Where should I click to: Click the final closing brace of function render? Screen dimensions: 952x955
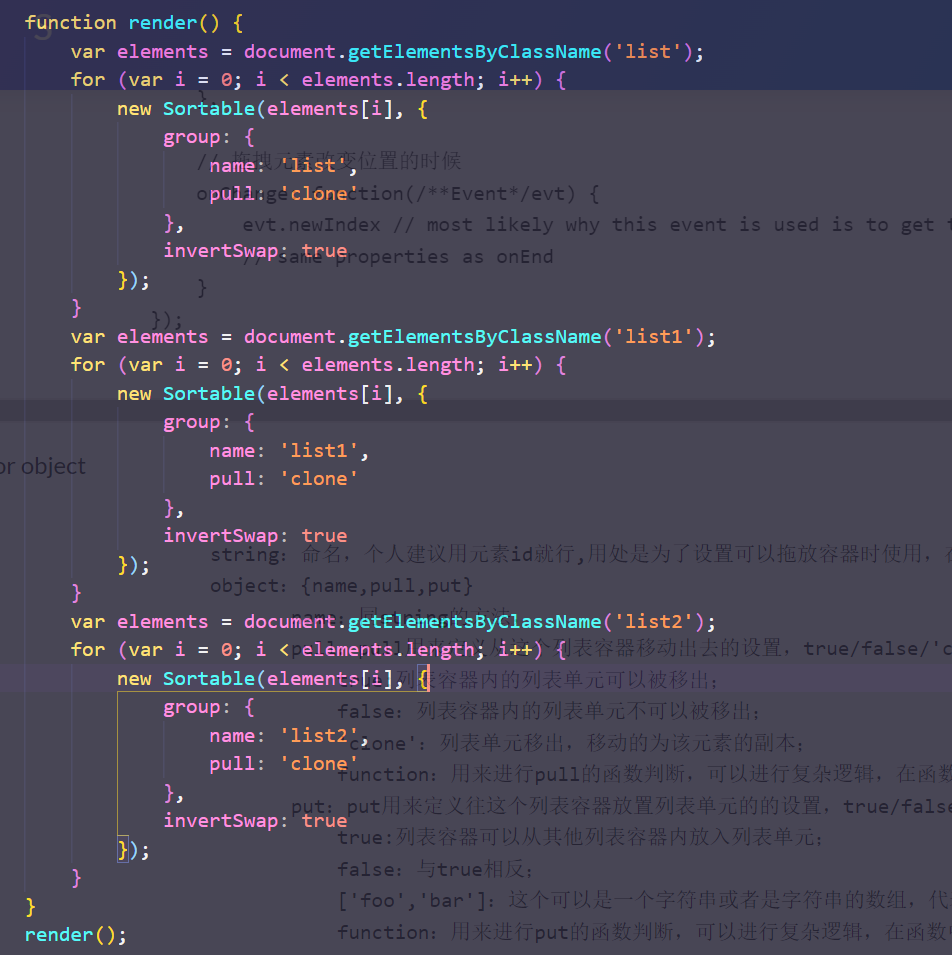point(30,906)
